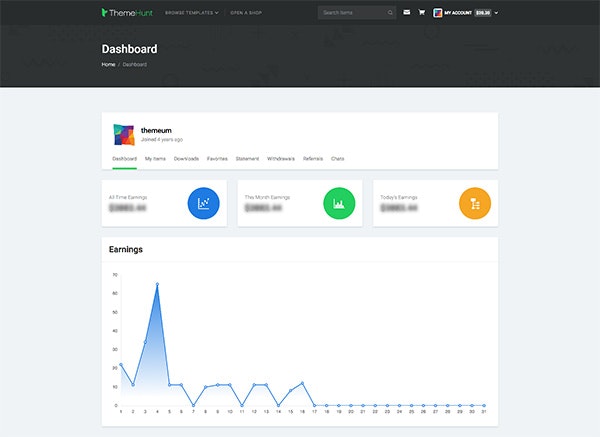The width and height of the screenshot is (600, 437).
Task: Click the All Time Earnings label
Action: coord(128,197)
